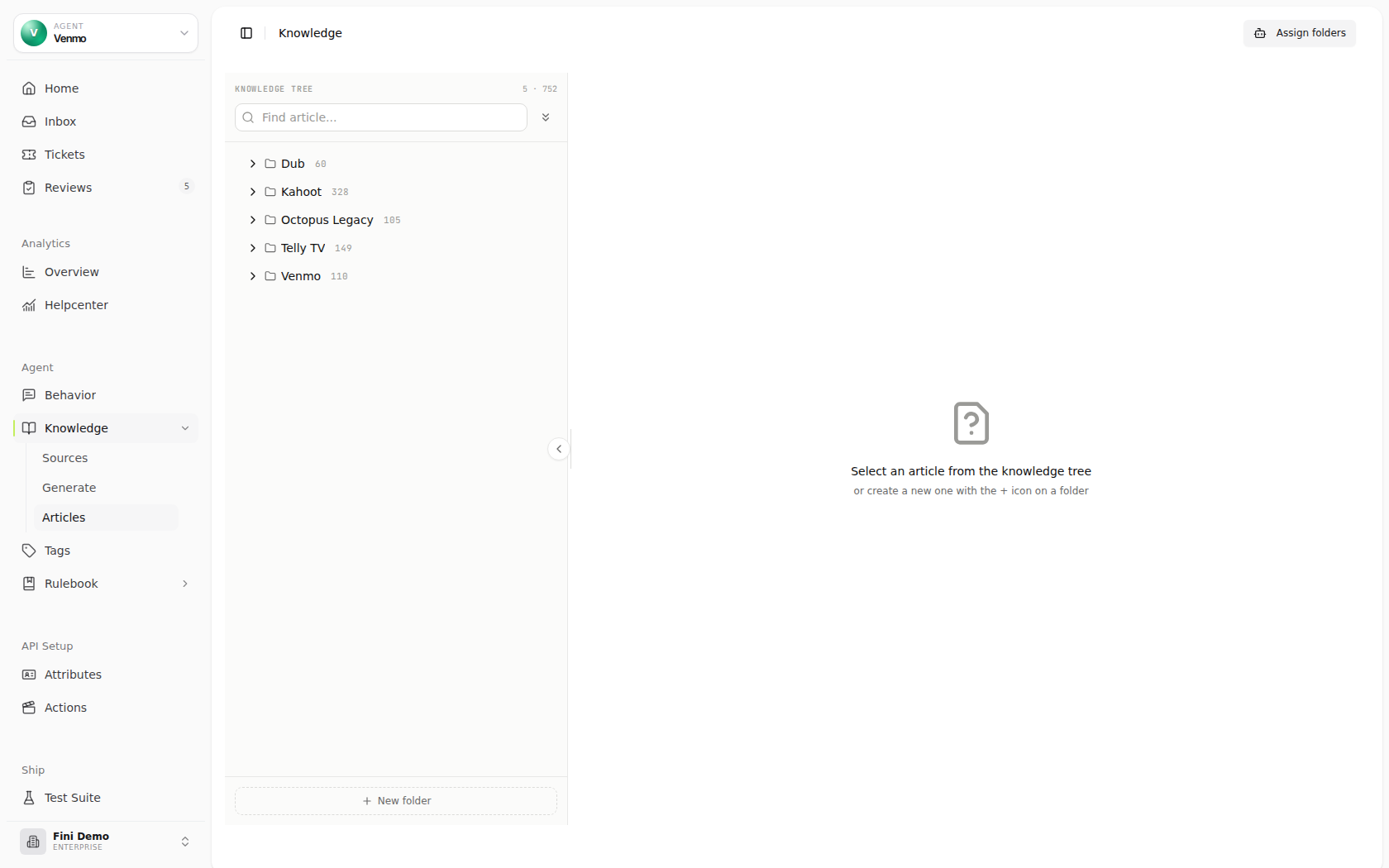1389x868 pixels.
Task: Open Test Suite under Ship
Action: pyautogui.click(x=106, y=798)
